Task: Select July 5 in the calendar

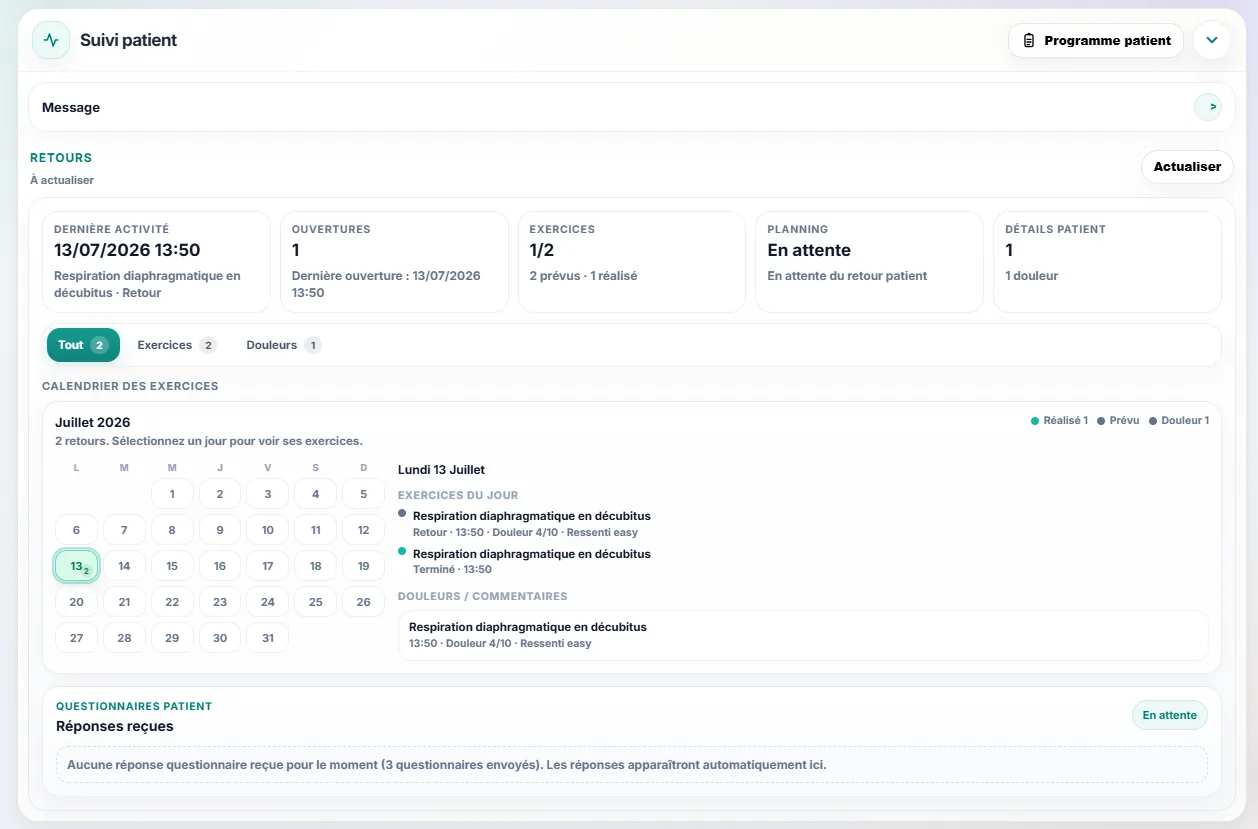Action: click(x=364, y=494)
